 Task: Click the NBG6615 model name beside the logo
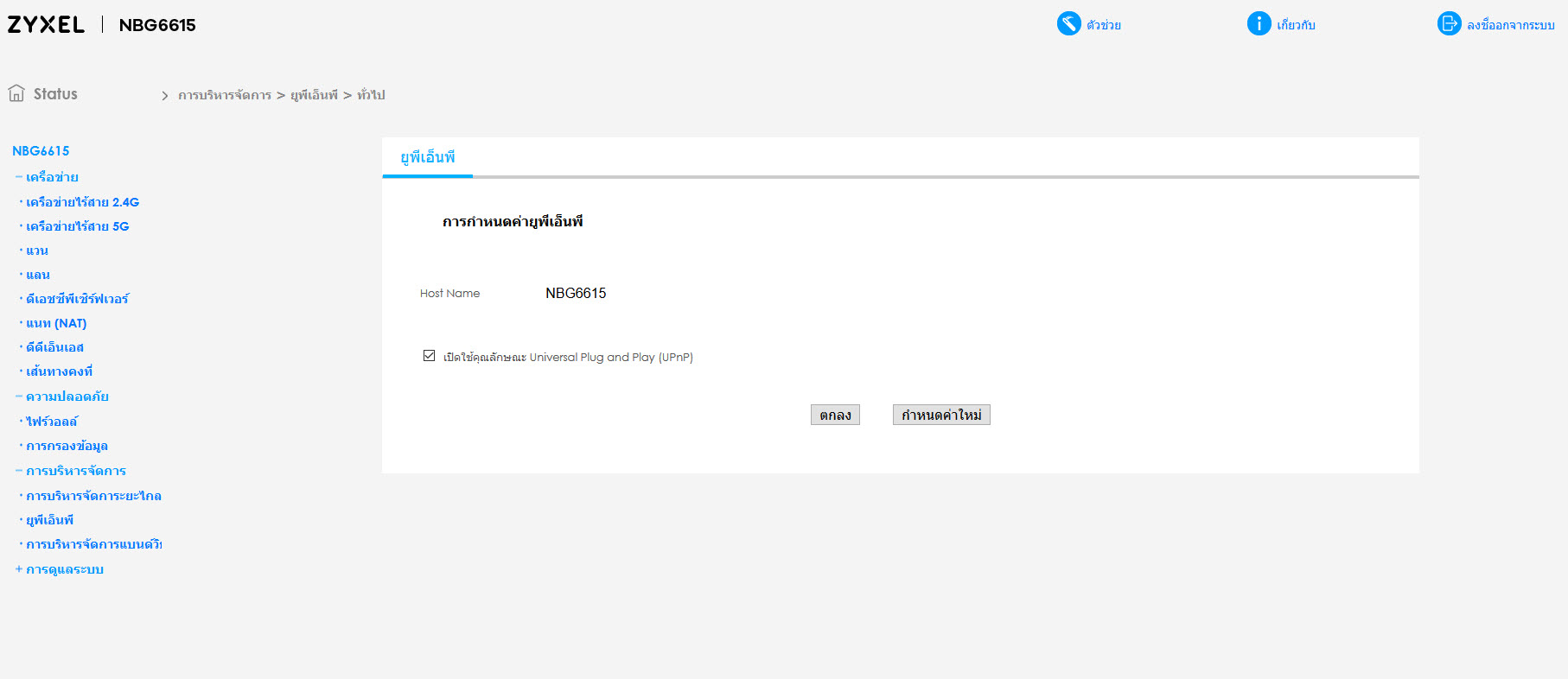coord(157,25)
